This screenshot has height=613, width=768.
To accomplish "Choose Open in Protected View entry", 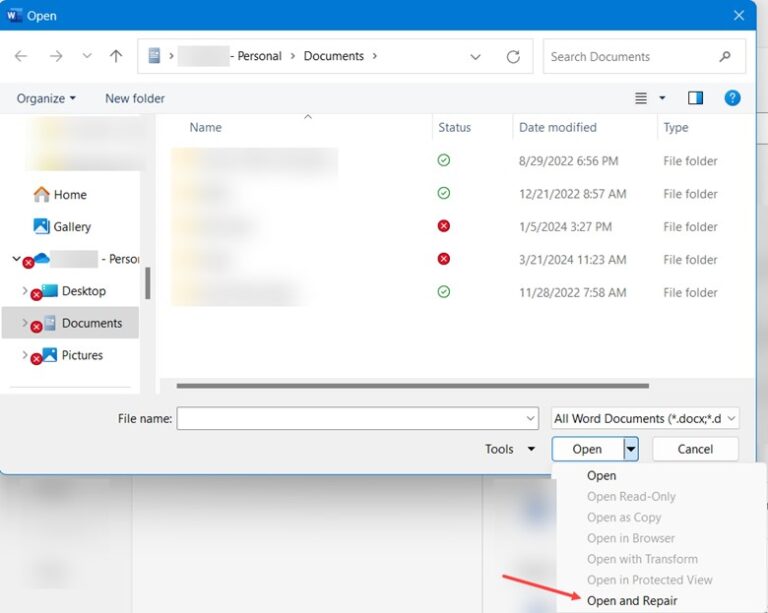I will [x=649, y=580].
